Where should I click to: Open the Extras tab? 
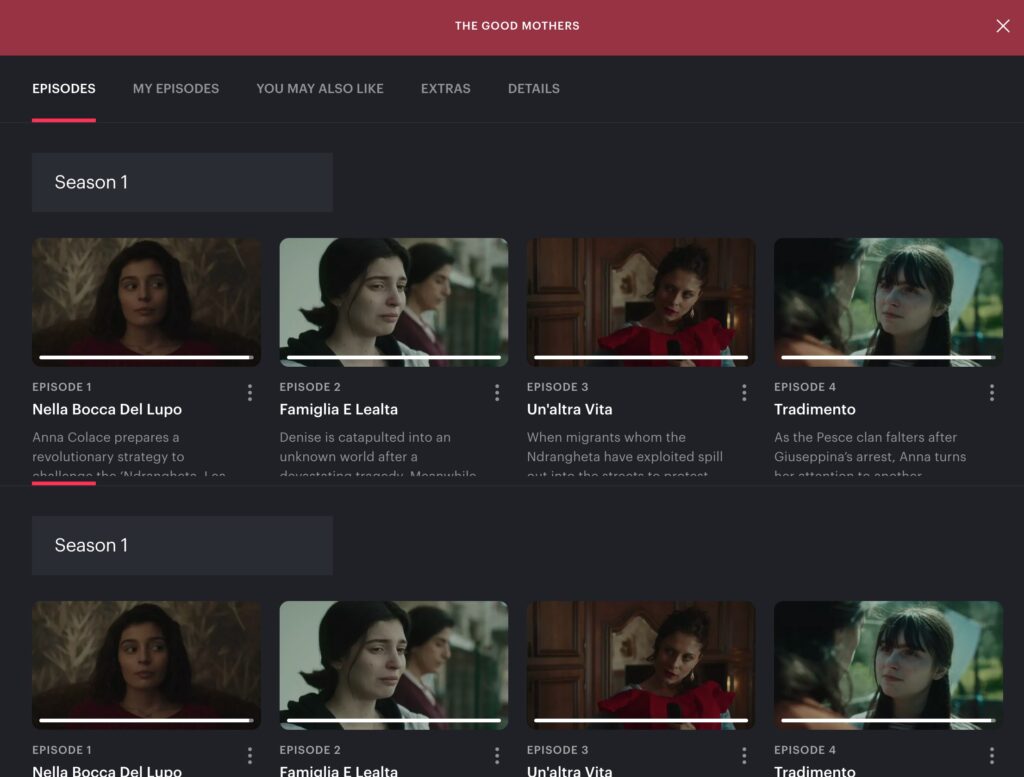click(x=445, y=89)
